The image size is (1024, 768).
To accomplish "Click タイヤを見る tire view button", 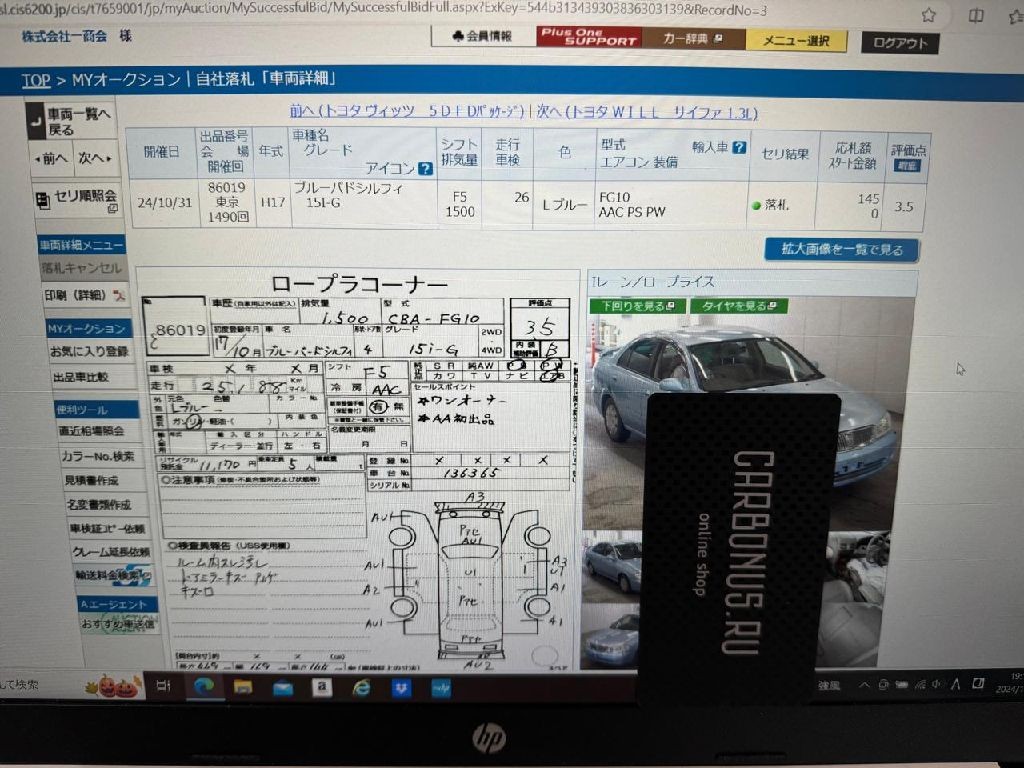I will [738, 306].
